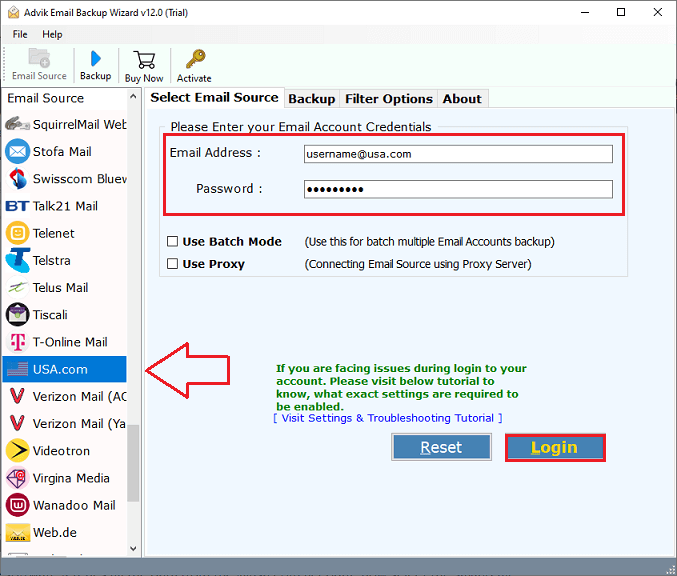Select Telstra label in source list
Viewport: 677px width, 576px height.
51,260
